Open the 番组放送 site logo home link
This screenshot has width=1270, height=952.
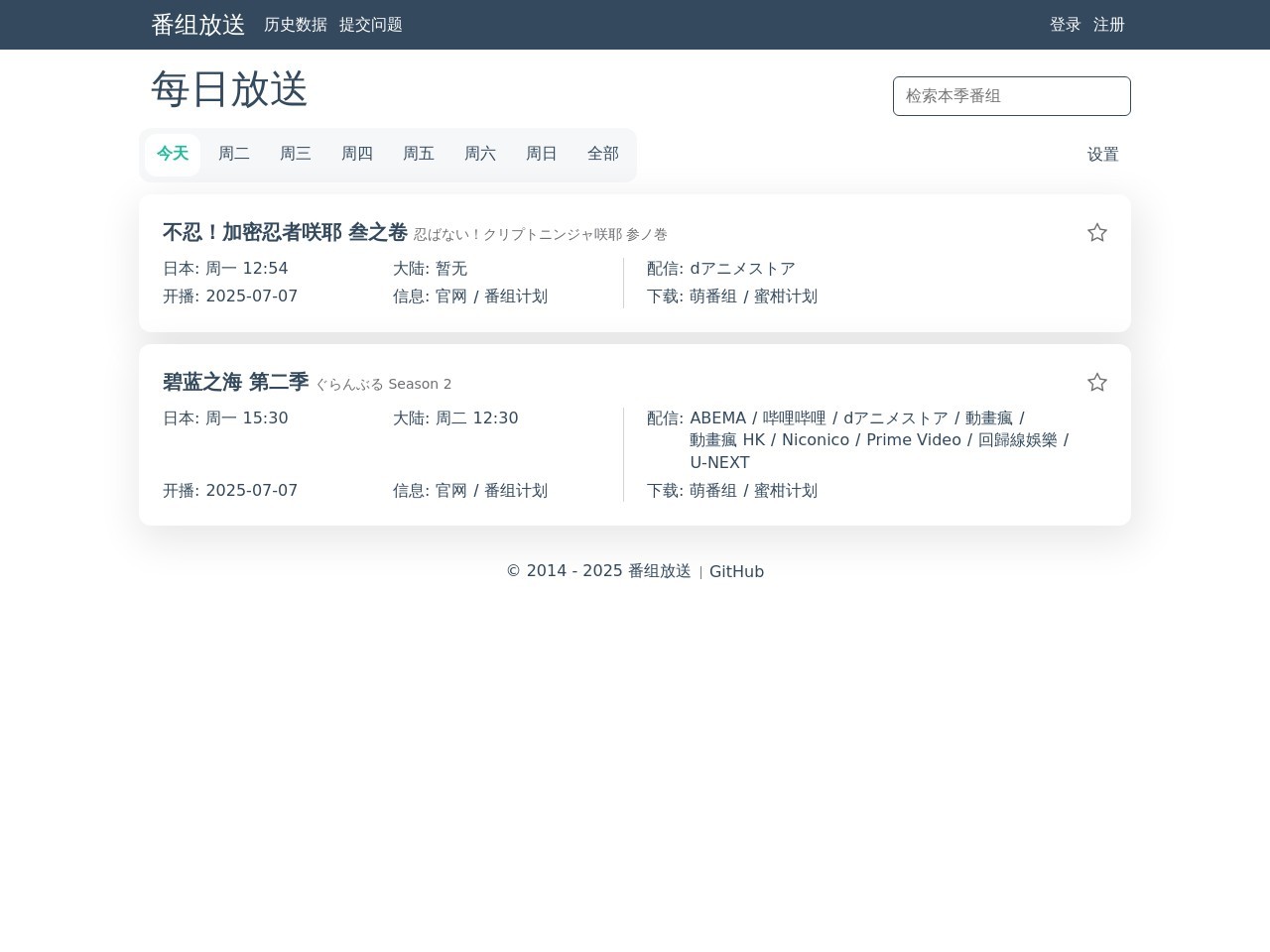[197, 25]
